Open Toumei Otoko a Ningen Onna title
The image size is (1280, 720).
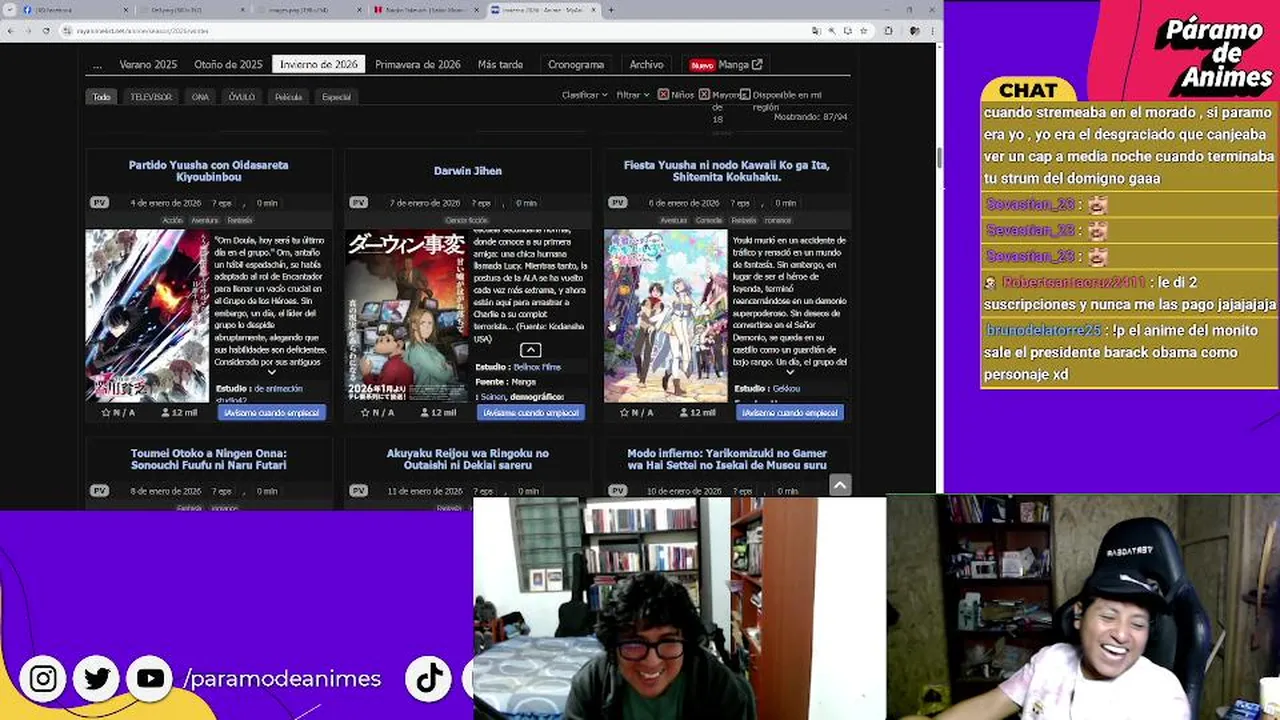[x=208, y=459]
